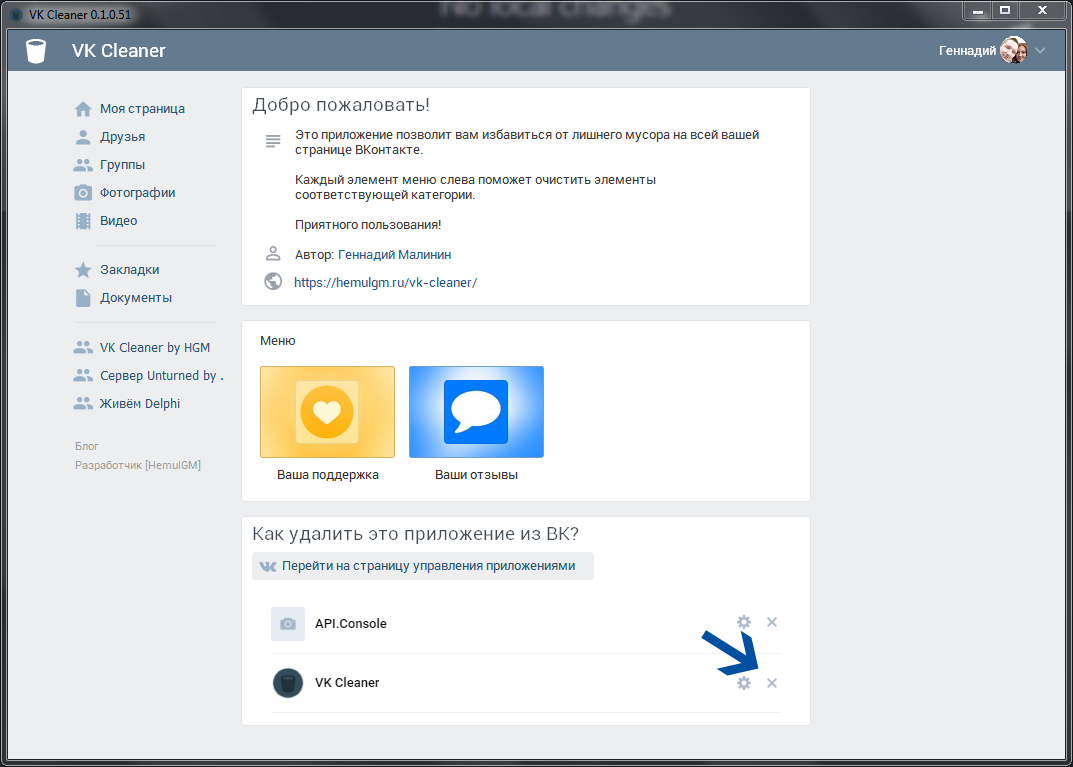Click the trash bin logo in header
The height and width of the screenshot is (767, 1073).
point(36,51)
